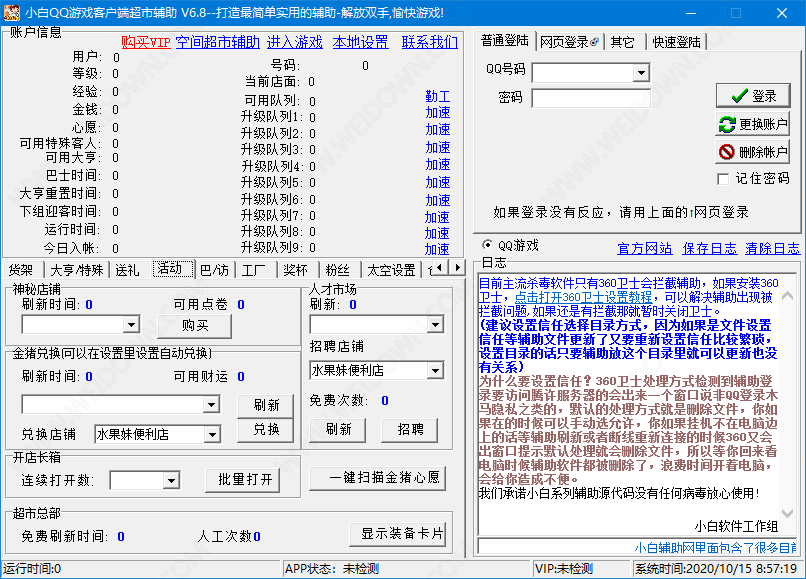Click the 显示装备卡片 button
Viewport: 806px width, 579px height.
(398, 534)
